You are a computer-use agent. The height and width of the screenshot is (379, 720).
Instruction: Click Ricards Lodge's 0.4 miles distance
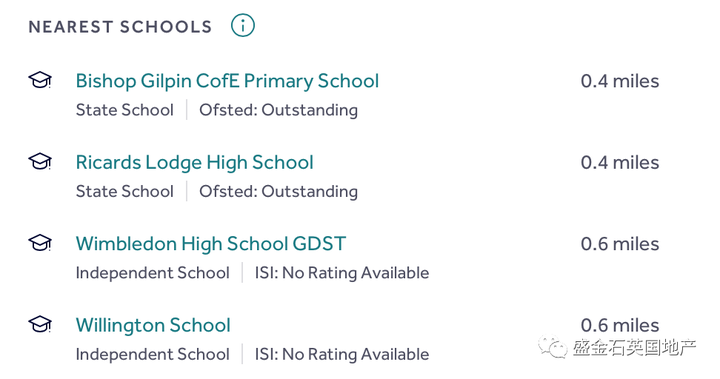[620, 163]
